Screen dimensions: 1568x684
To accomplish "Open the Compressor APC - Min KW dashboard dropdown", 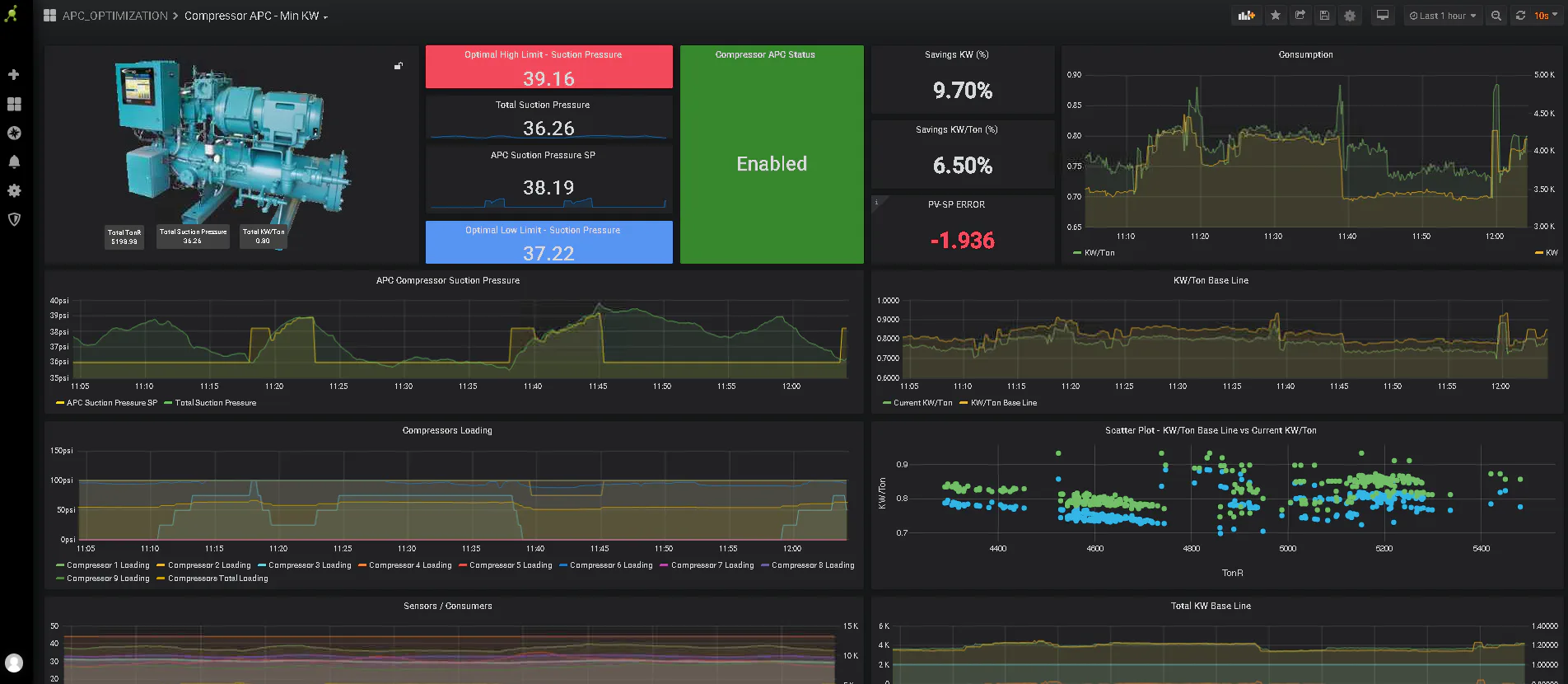I will (256, 16).
